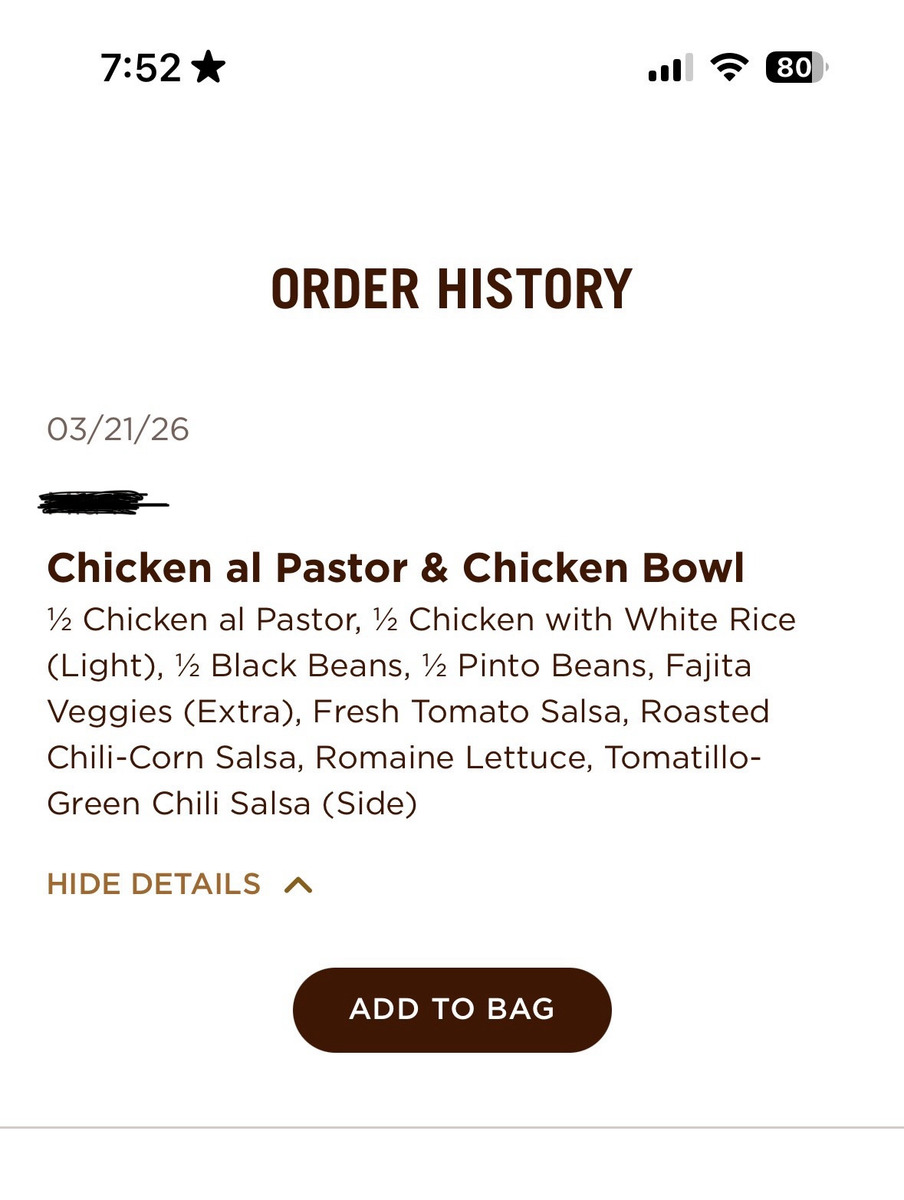
Task: Tap ½ Chicken with White Rice text
Action: [584, 619]
